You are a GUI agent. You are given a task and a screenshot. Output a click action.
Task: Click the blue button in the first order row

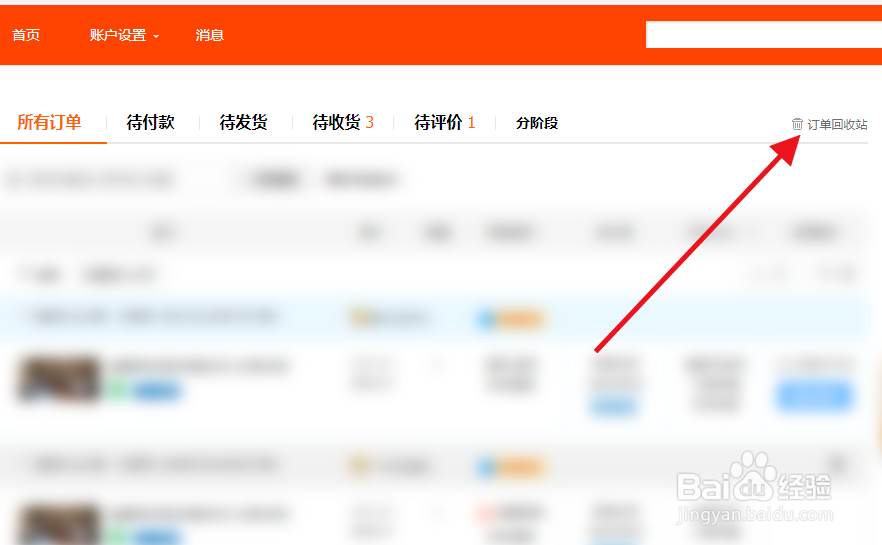tap(814, 395)
